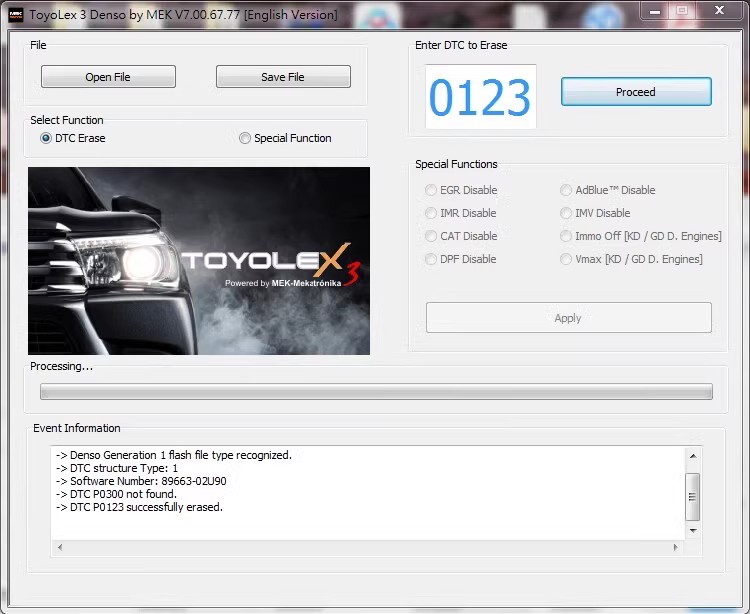Image resolution: width=750 pixels, height=614 pixels.
Task: Click the DTC code field showing 0123
Action: pos(481,97)
